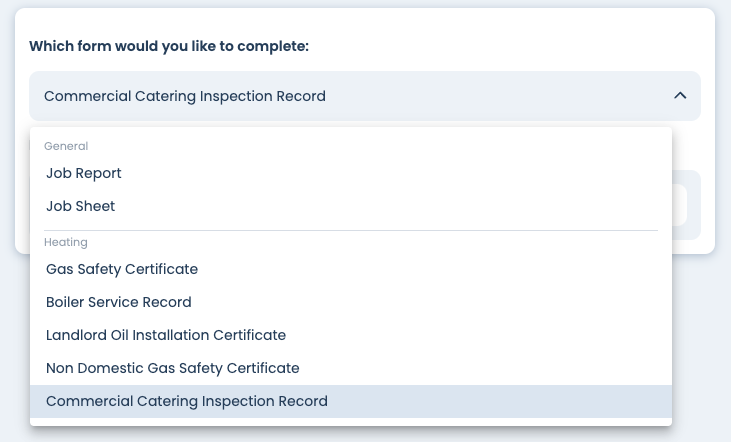Viewport: 731px width, 442px height.
Task: Click the empty space right of Gas Safety Certificate row
Action: (x=450, y=269)
